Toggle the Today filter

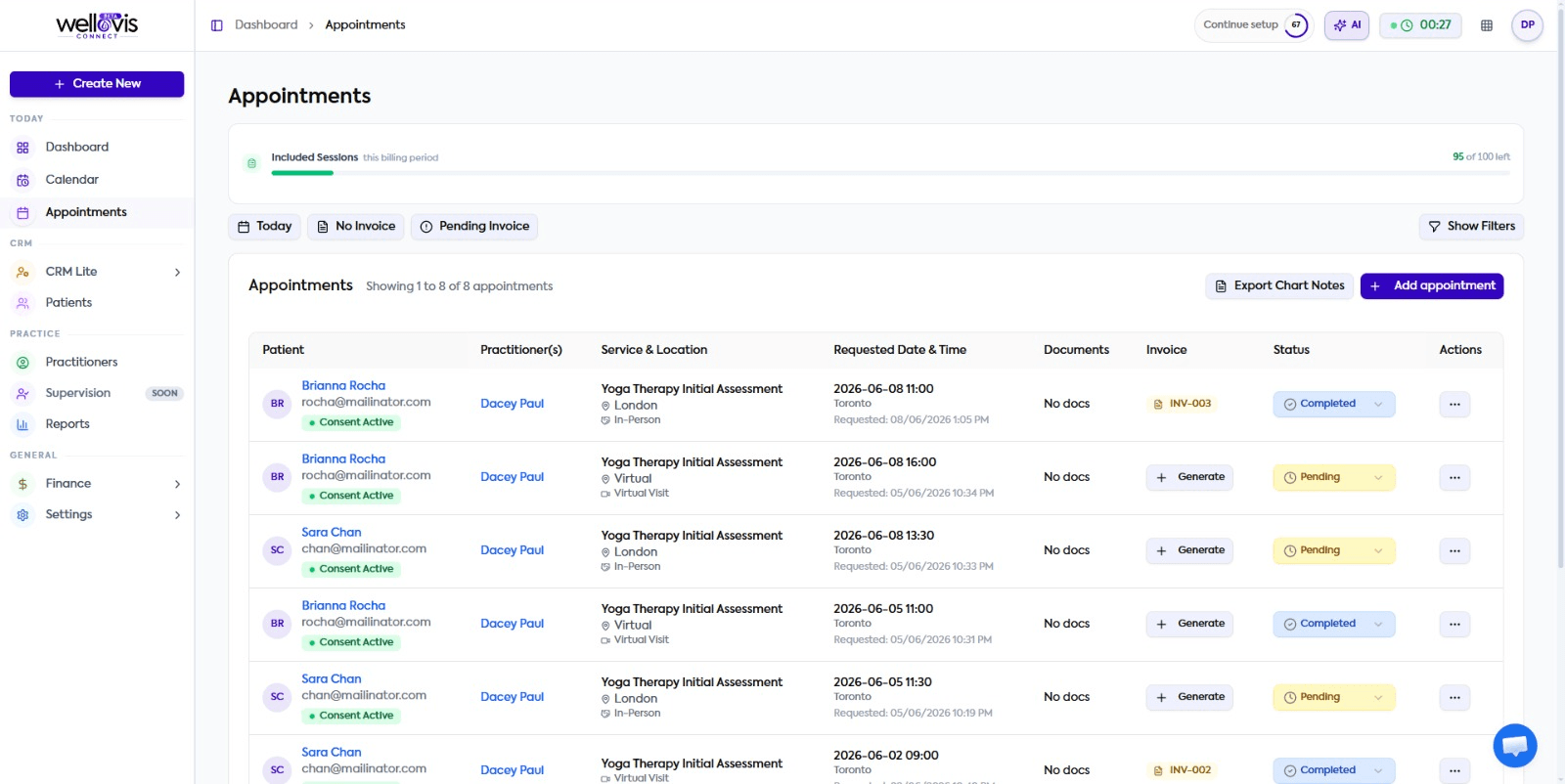pyautogui.click(x=265, y=227)
